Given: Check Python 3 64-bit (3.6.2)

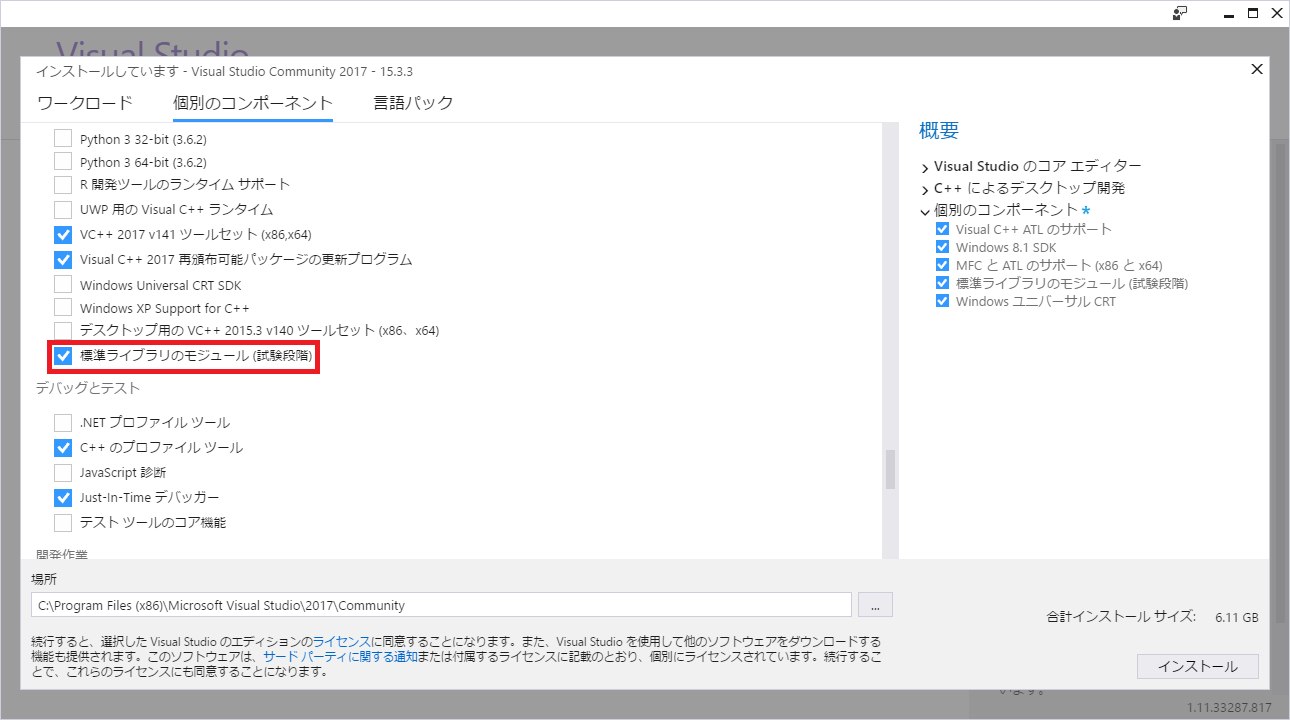Looking at the screenshot, I should [x=63, y=162].
